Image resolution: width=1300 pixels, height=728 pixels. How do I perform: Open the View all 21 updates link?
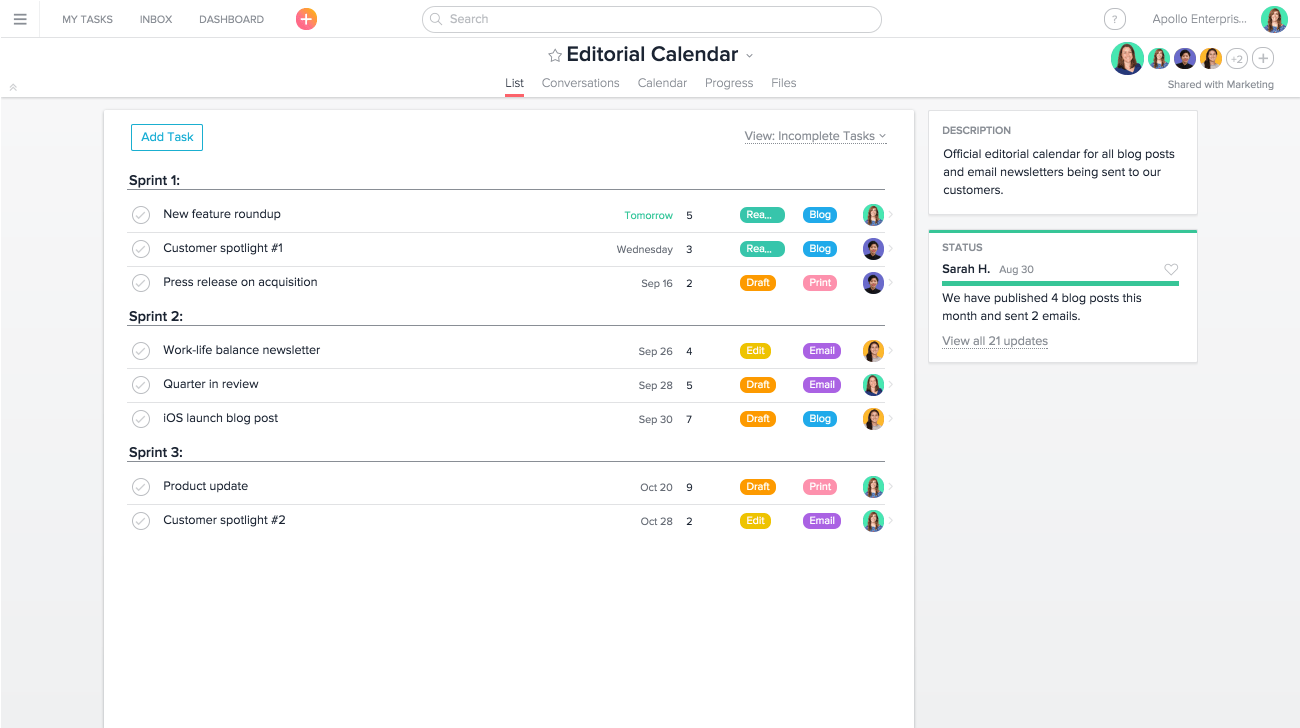(x=995, y=341)
